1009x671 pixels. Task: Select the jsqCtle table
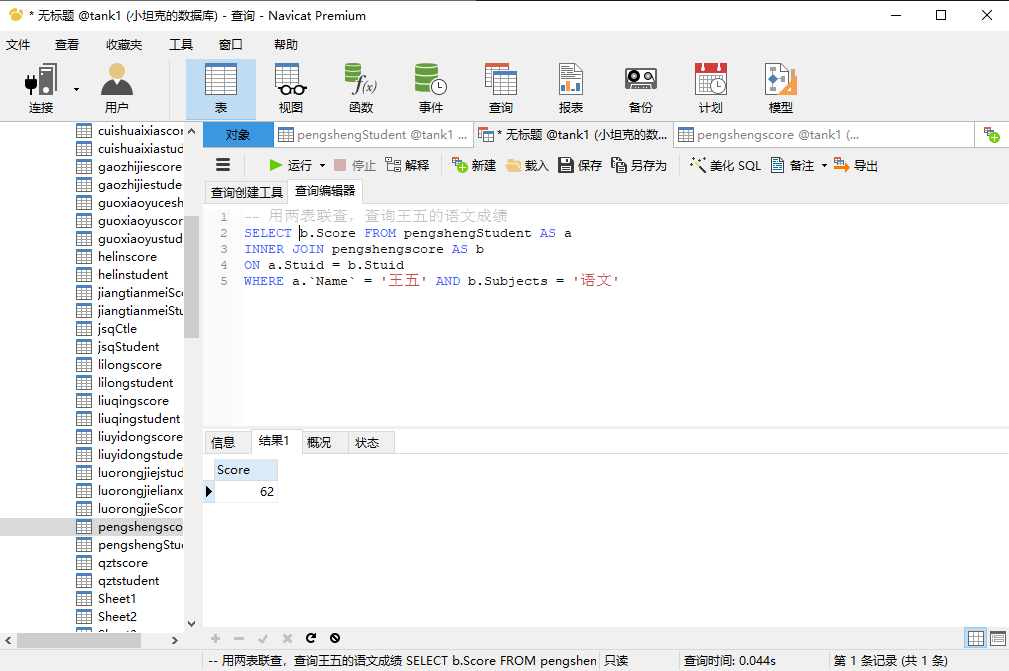117,329
